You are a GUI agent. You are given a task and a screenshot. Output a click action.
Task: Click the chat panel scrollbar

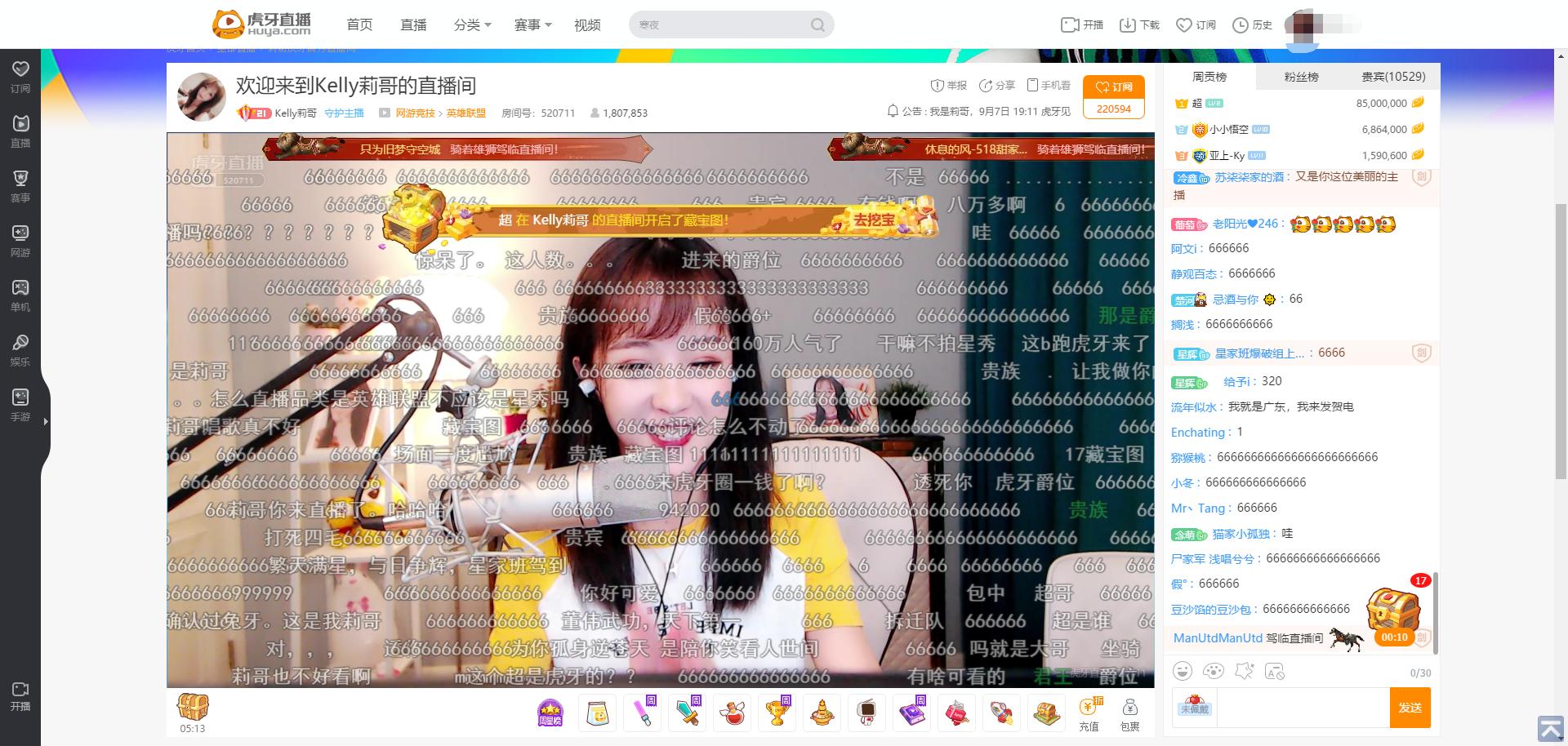1436,612
